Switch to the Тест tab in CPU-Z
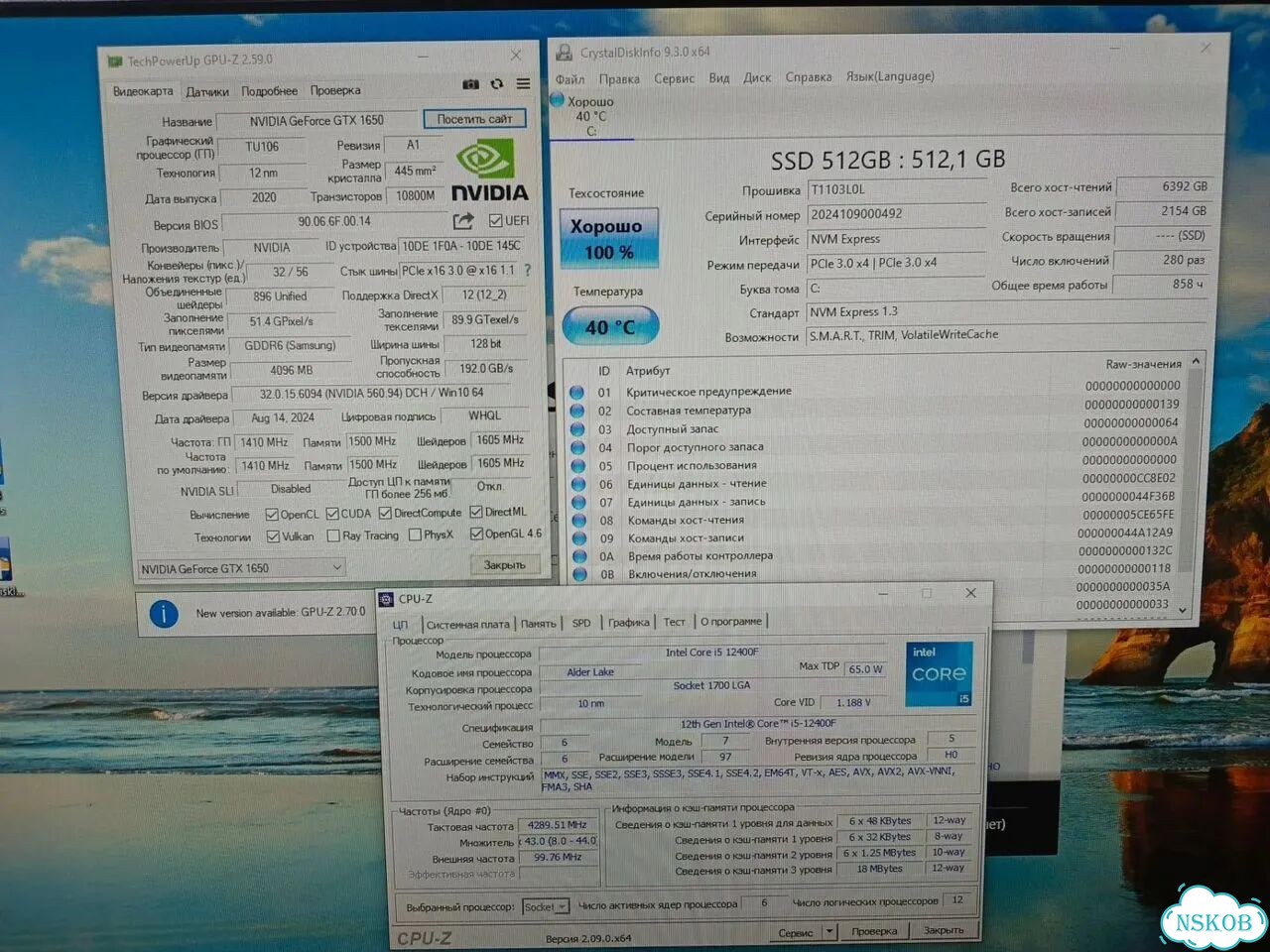1270x952 pixels. [675, 623]
